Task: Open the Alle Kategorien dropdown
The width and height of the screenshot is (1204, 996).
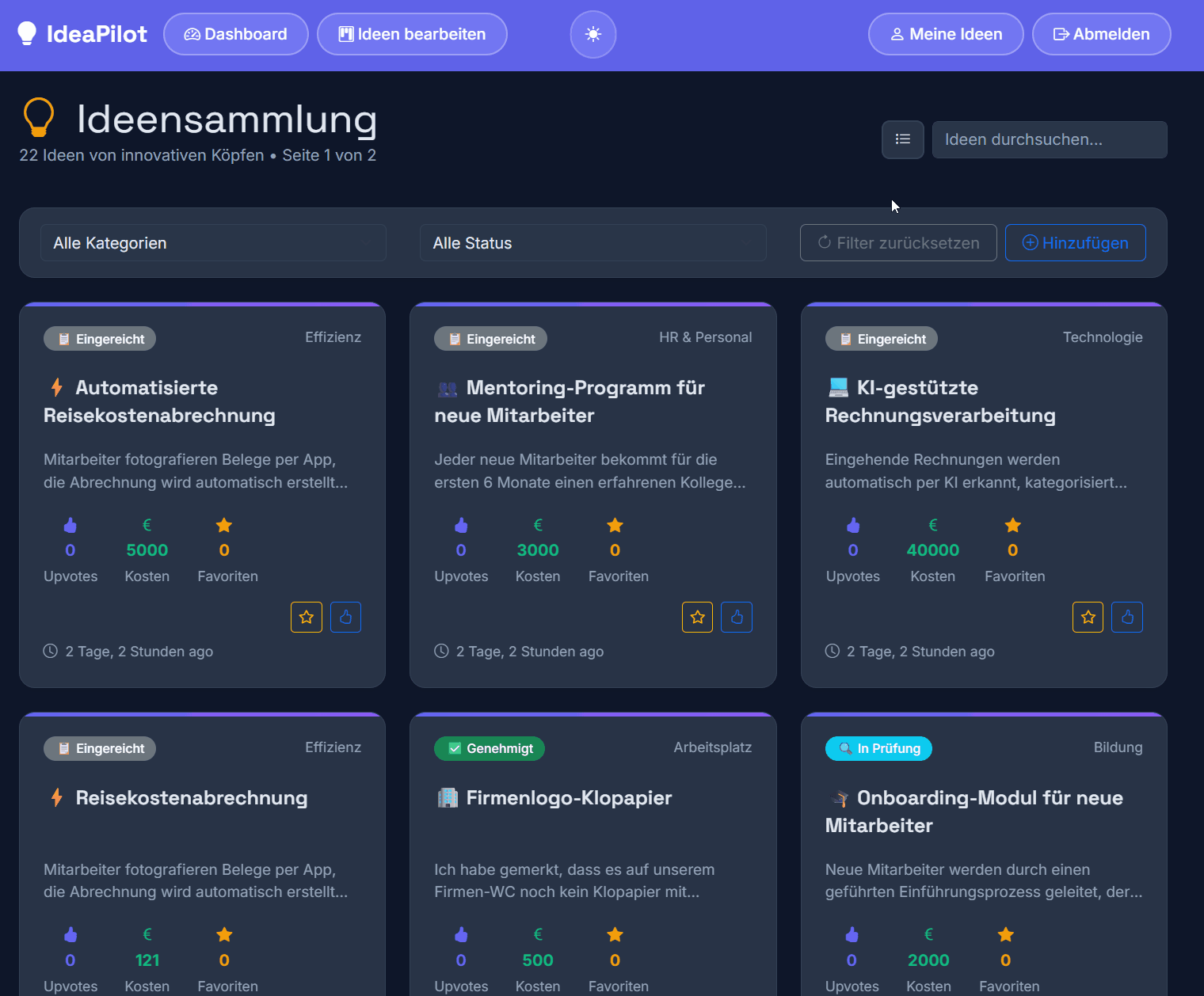Action: coord(212,242)
